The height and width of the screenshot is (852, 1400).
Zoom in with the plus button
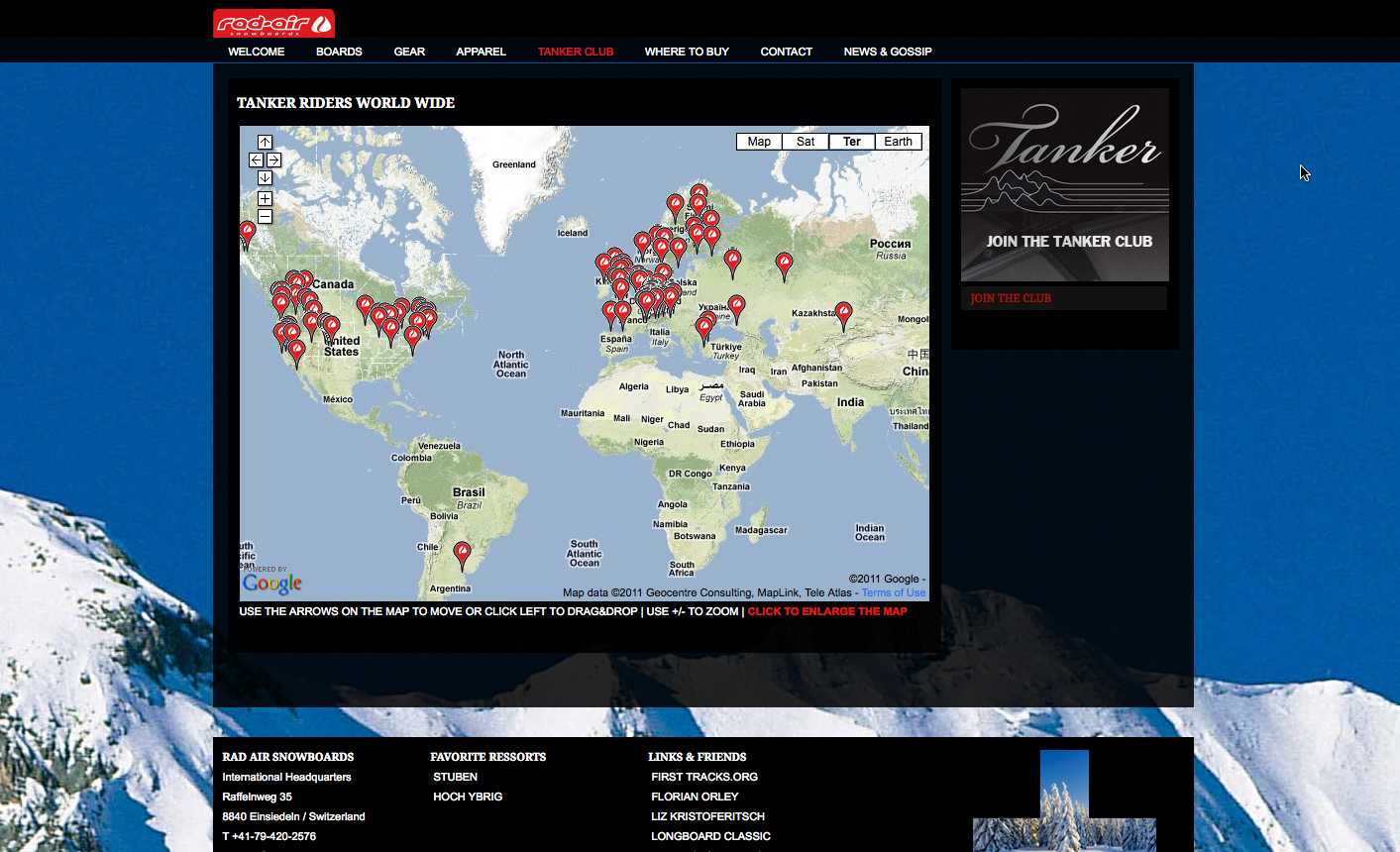point(265,198)
